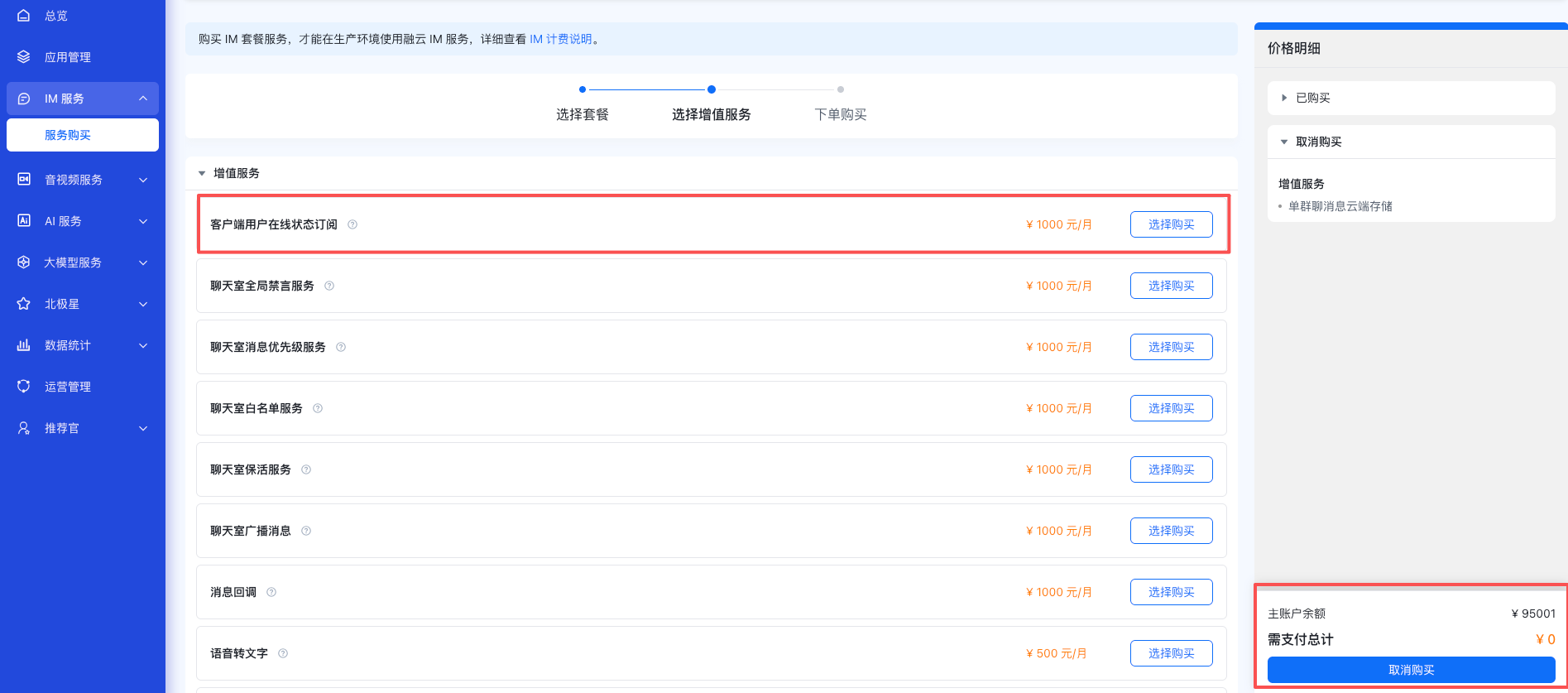Open the 应用管理 menu item
Image resolution: width=1568 pixels, height=693 pixels.
pyautogui.click(x=68, y=57)
